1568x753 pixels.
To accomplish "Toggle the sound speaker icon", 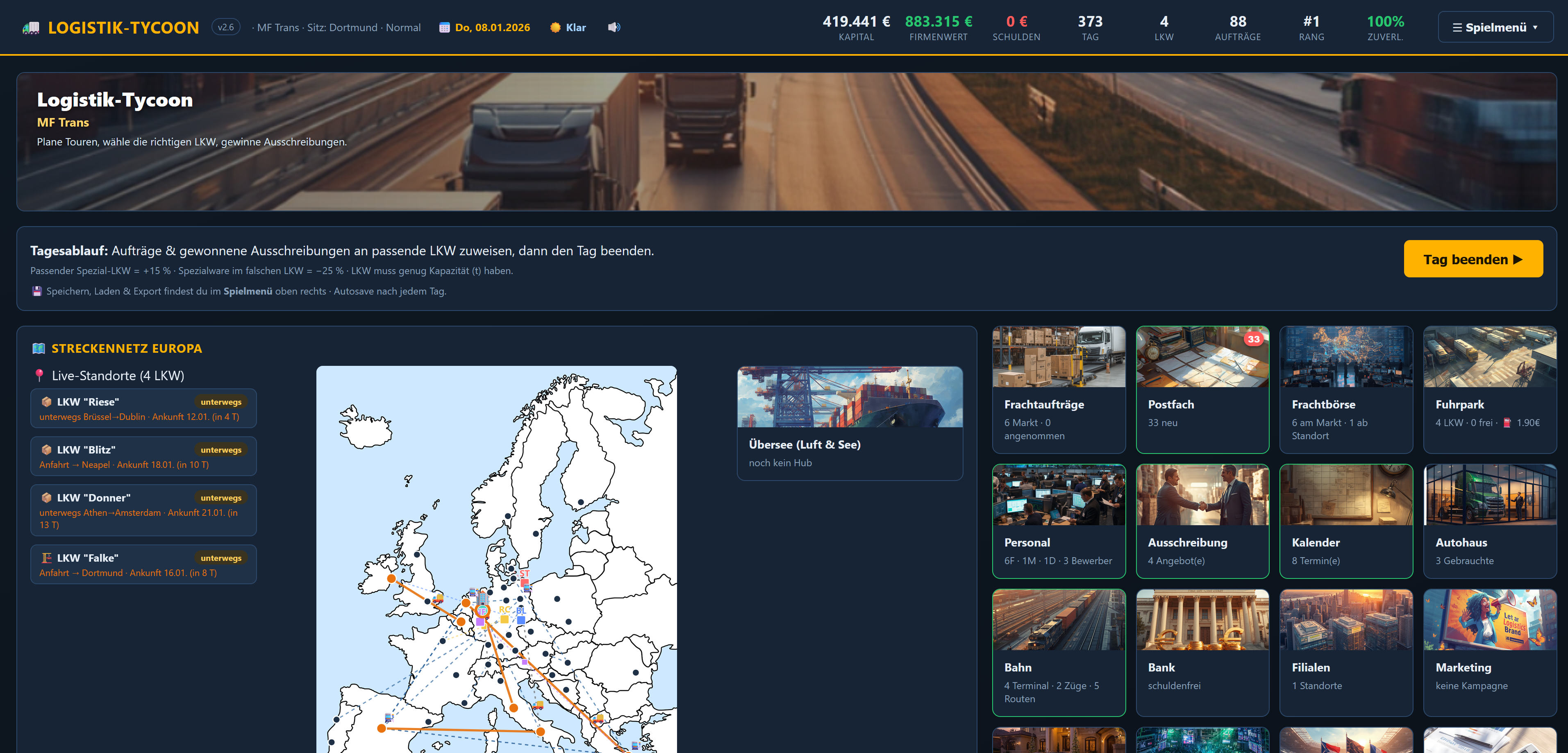I will point(614,27).
